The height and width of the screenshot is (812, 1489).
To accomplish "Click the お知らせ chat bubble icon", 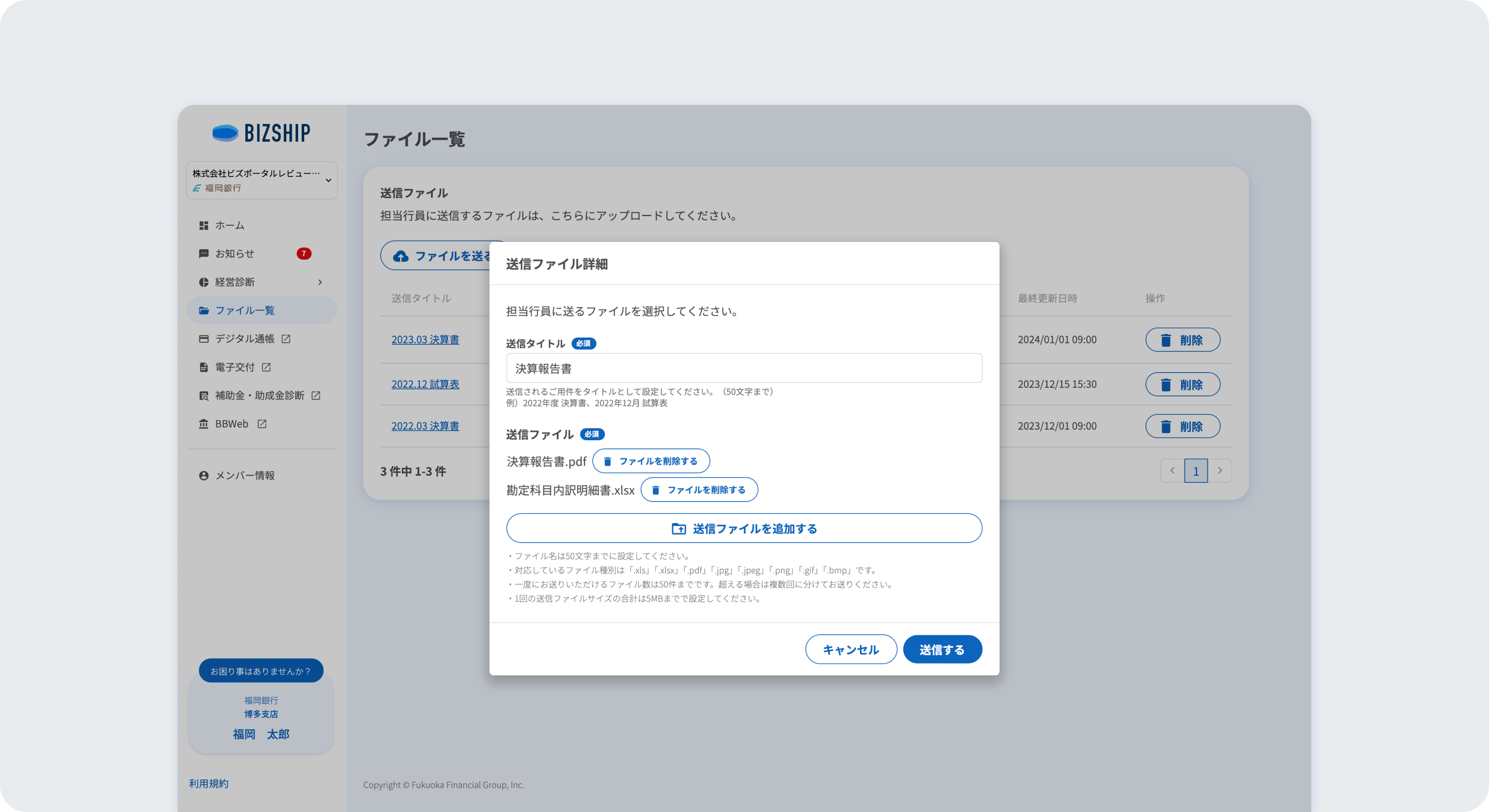I will pos(203,254).
